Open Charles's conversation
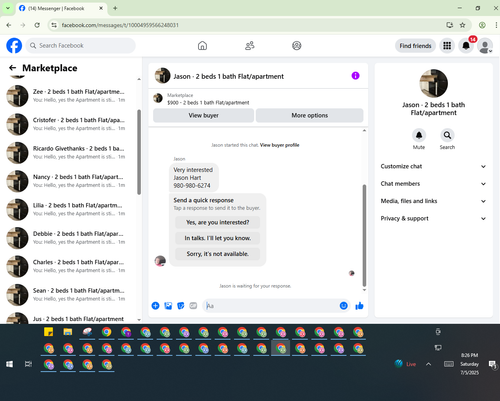 click(x=68, y=266)
